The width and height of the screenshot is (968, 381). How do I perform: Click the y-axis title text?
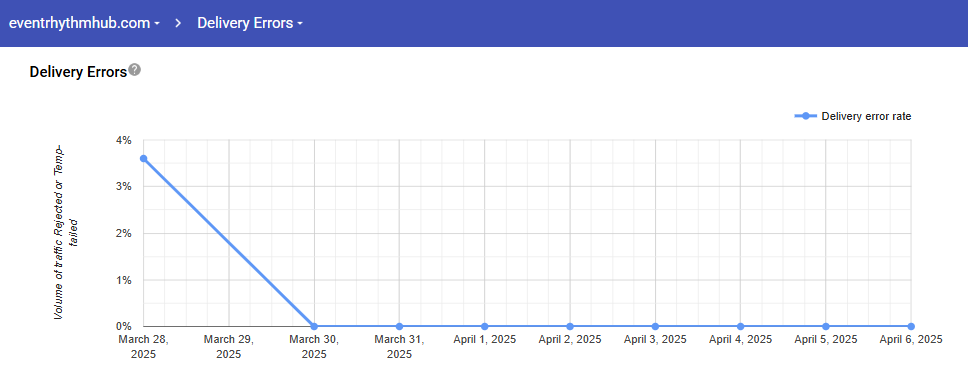click(67, 233)
